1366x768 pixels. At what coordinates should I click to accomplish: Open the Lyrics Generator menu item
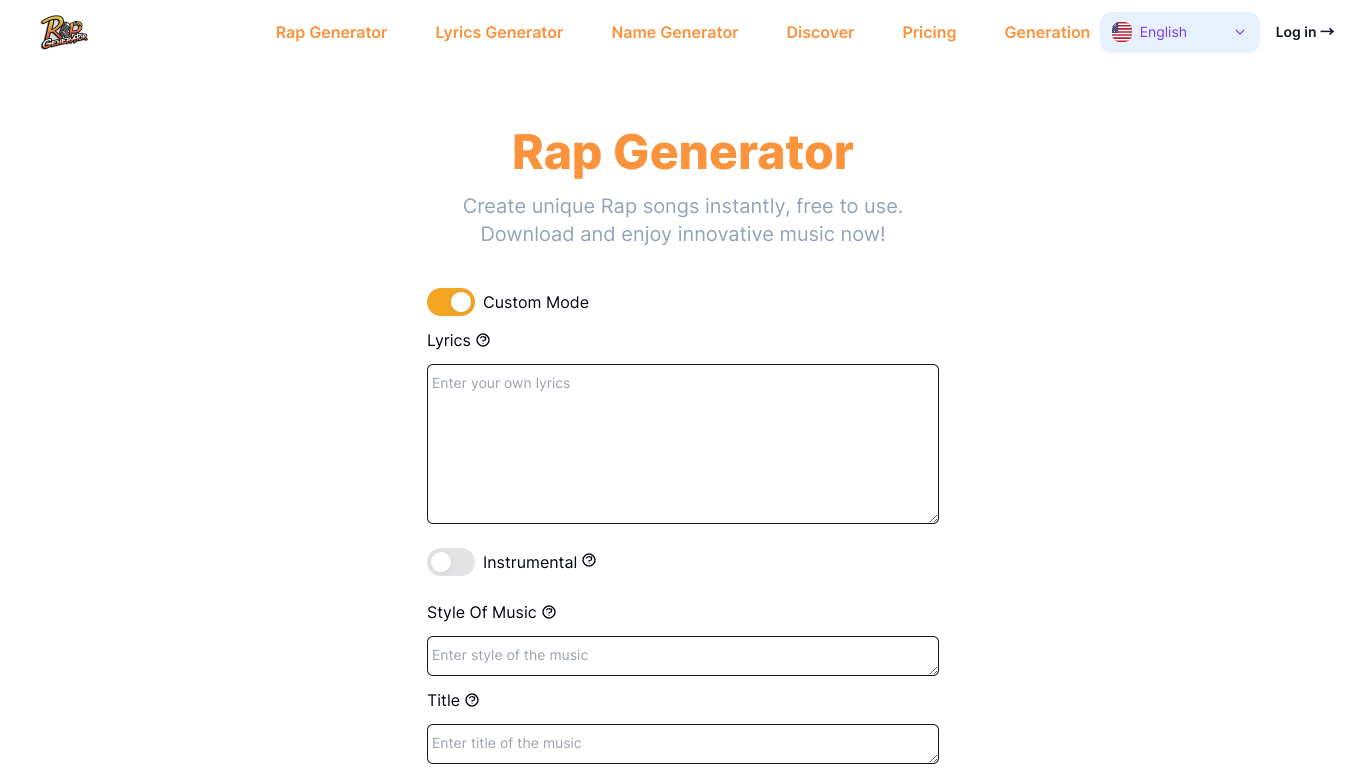point(499,32)
